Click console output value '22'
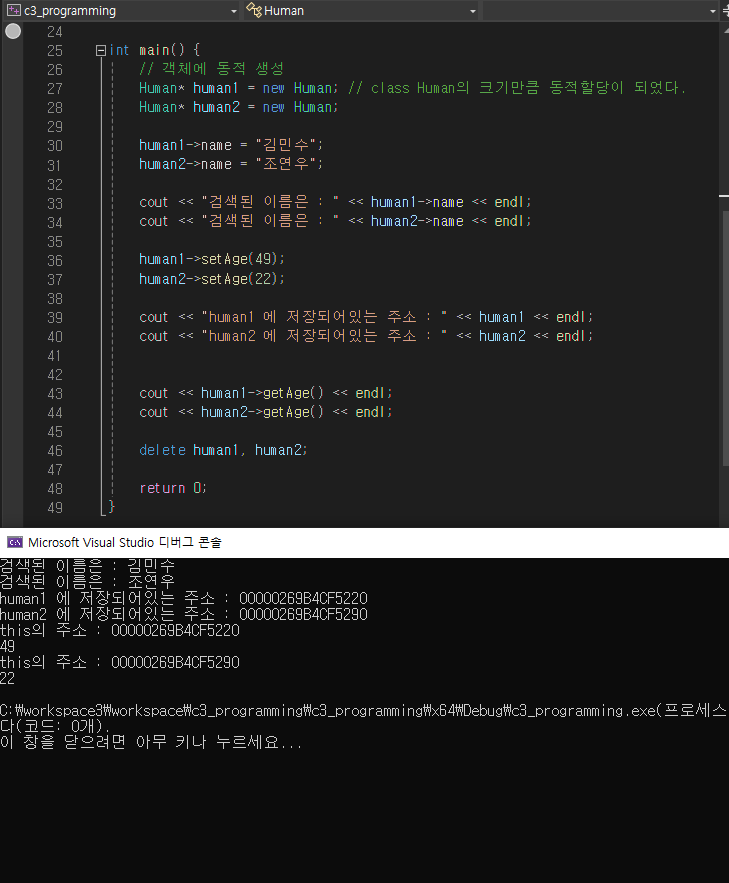Image resolution: width=729 pixels, height=883 pixels. [x=7, y=679]
